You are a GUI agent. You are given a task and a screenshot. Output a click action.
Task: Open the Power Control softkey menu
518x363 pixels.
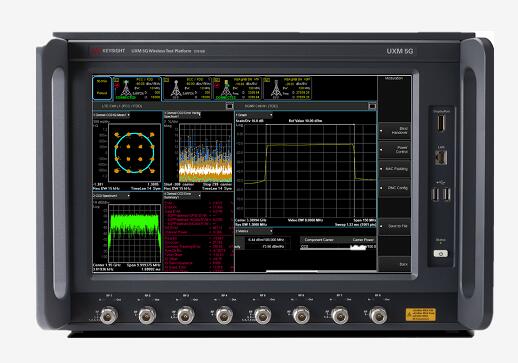pos(395,150)
